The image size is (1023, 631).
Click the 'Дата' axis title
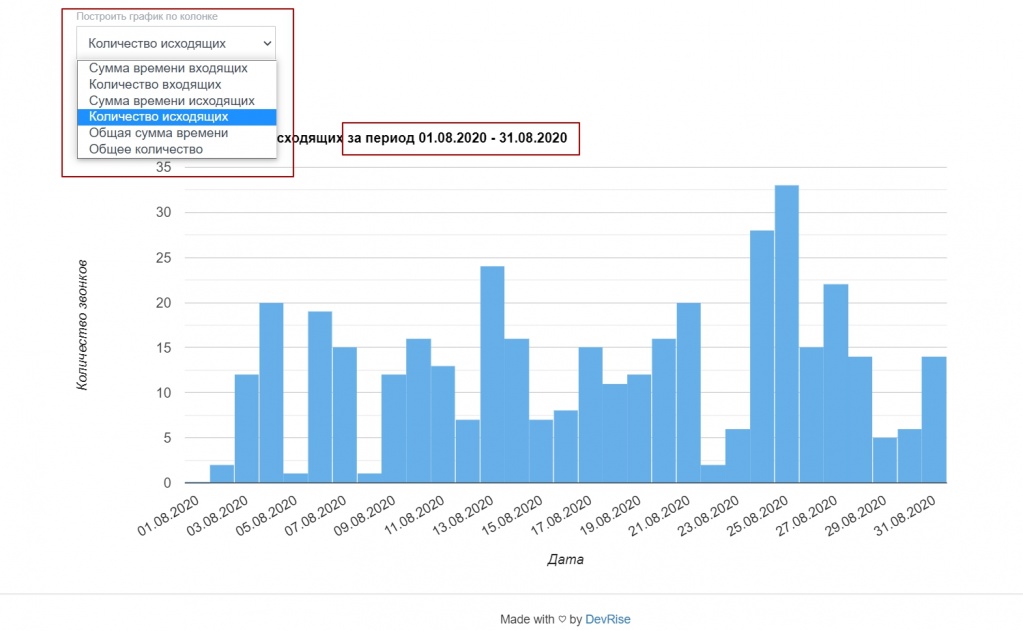click(x=565, y=559)
